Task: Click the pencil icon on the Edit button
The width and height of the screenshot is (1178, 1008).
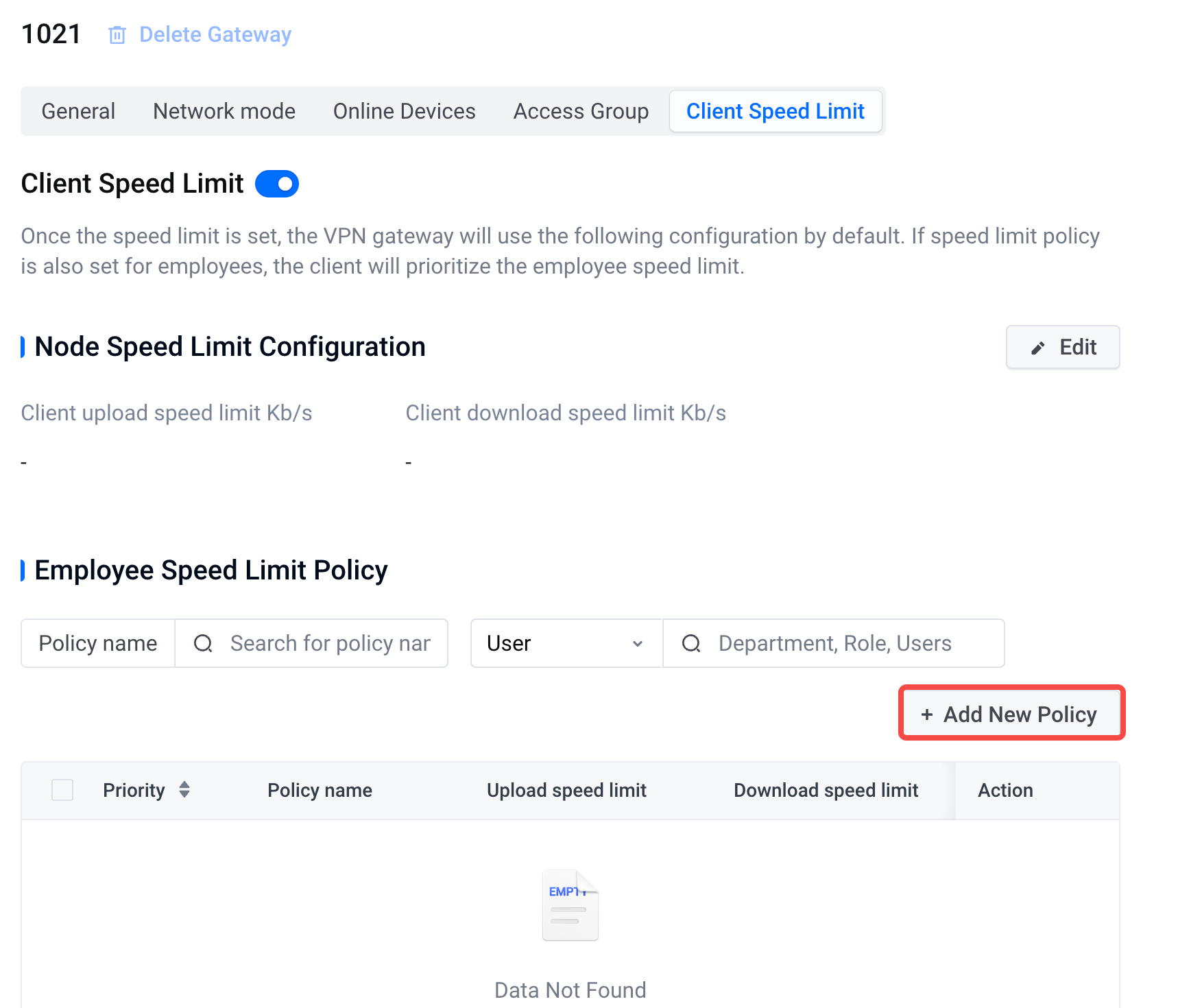Action: (x=1038, y=348)
